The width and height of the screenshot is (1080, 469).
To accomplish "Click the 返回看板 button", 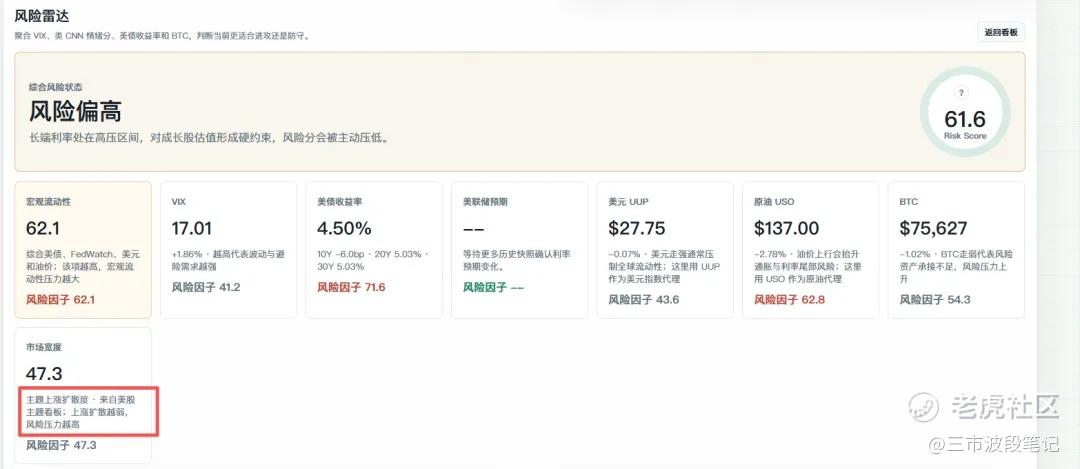I will [x=1001, y=32].
